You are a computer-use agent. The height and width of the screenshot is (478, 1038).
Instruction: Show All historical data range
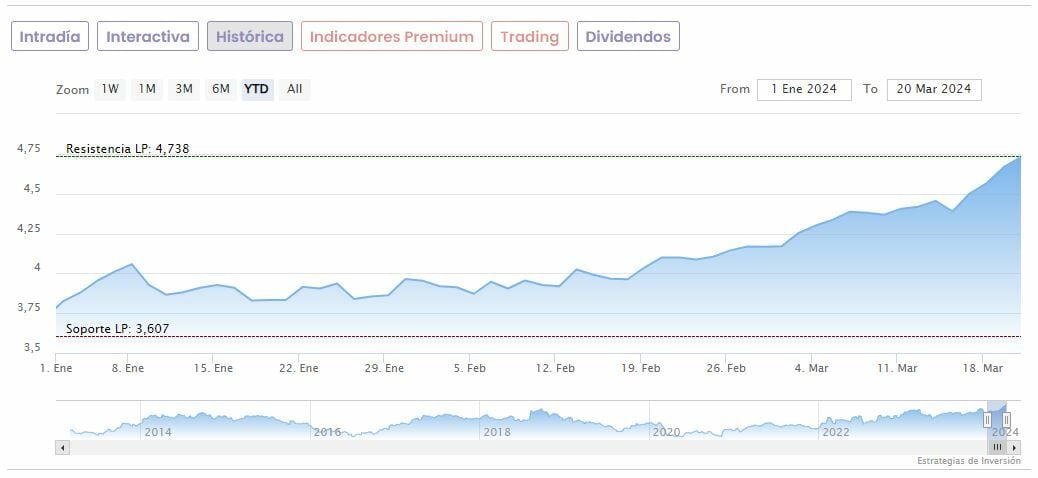(294, 89)
